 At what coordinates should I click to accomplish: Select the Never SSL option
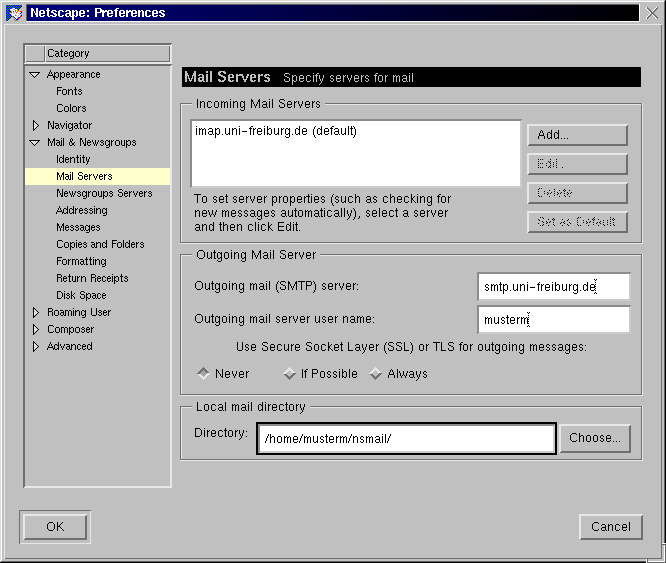pos(223,374)
